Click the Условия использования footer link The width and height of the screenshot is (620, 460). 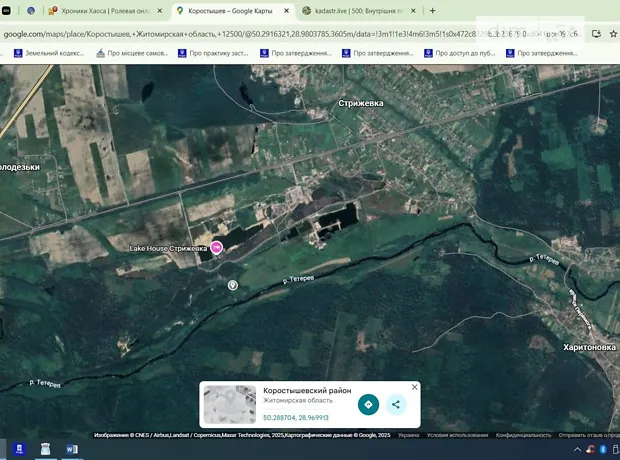click(x=458, y=435)
